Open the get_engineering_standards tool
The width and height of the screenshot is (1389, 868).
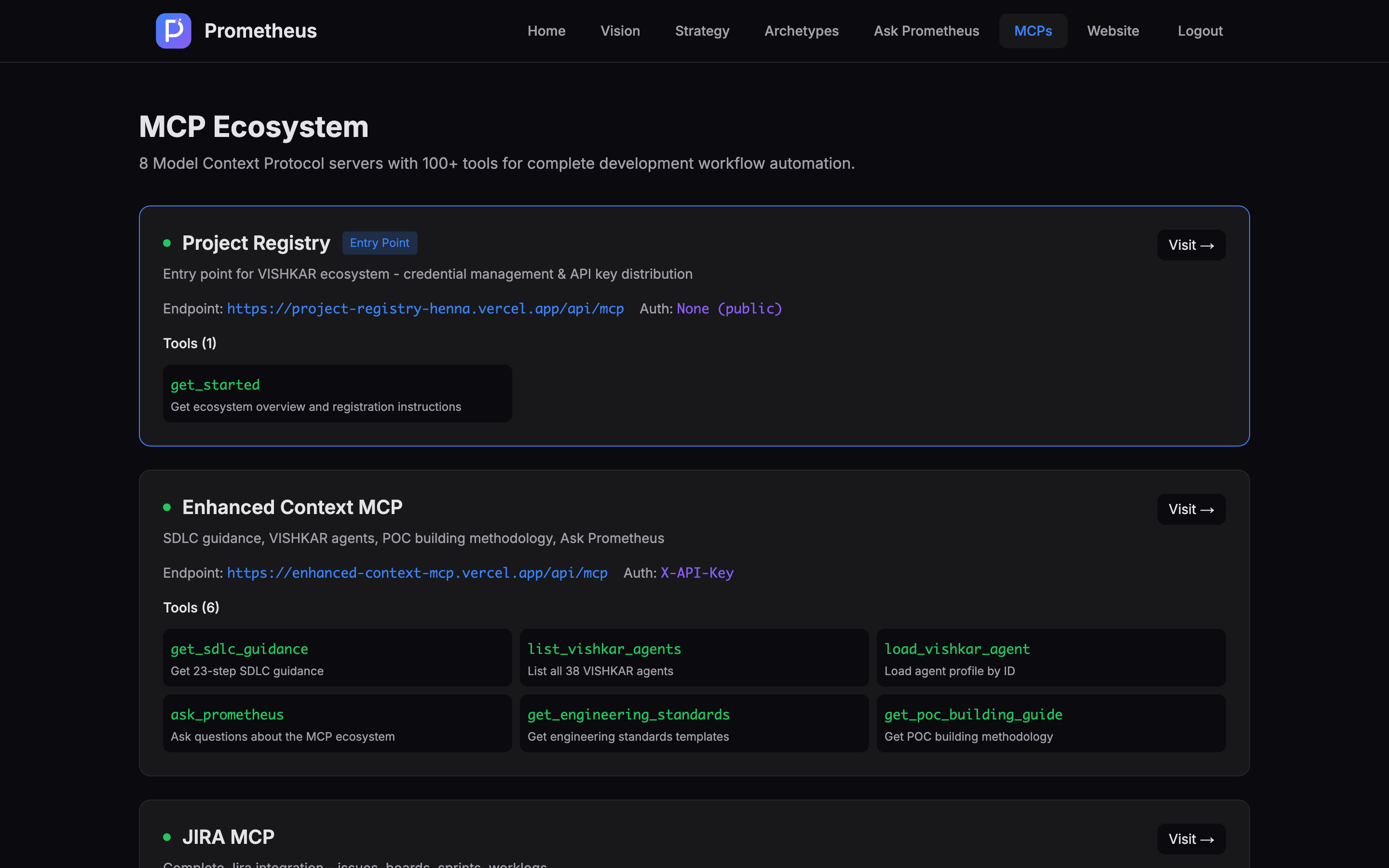(694, 723)
